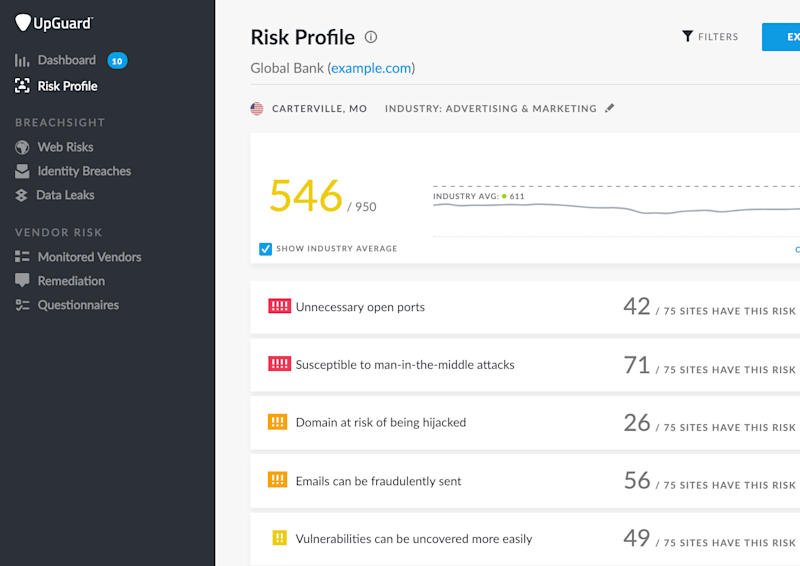
Task: Click Industry: Advertising & Marketing label
Action: click(490, 109)
